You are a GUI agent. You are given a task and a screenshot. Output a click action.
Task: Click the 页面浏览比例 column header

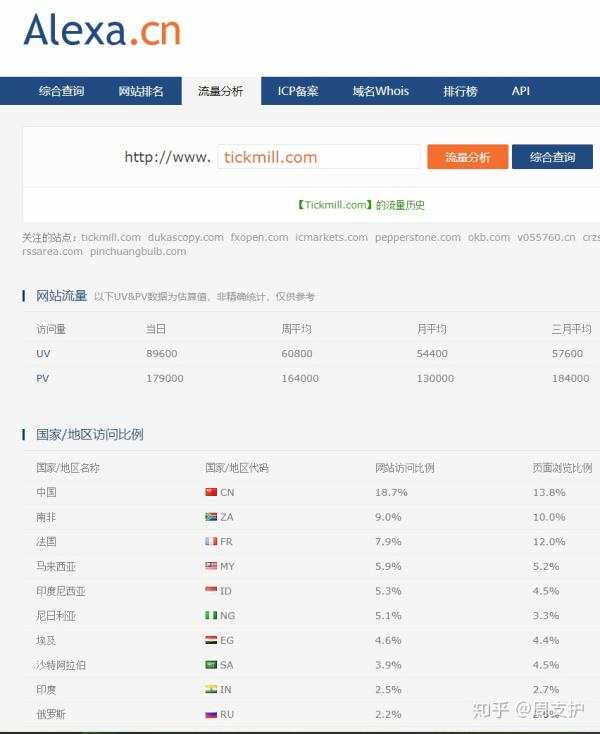(x=563, y=468)
